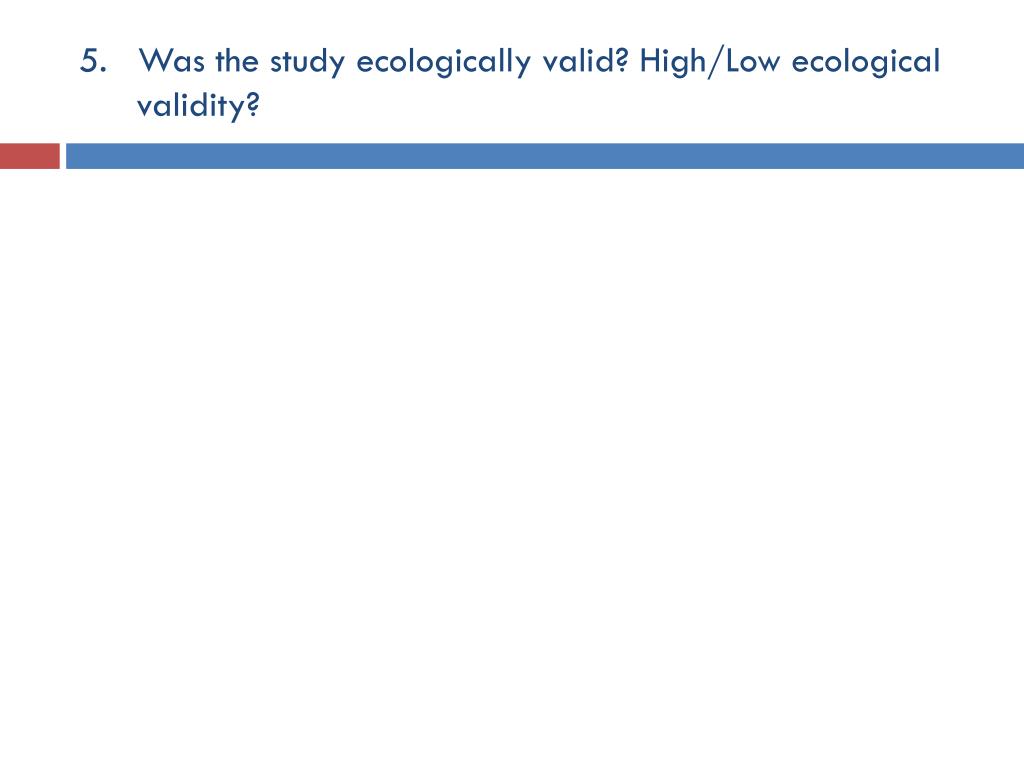Image resolution: width=1024 pixels, height=768 pixels.
Task: Click the gap between the red and blue bars
Action: (63, 156)
